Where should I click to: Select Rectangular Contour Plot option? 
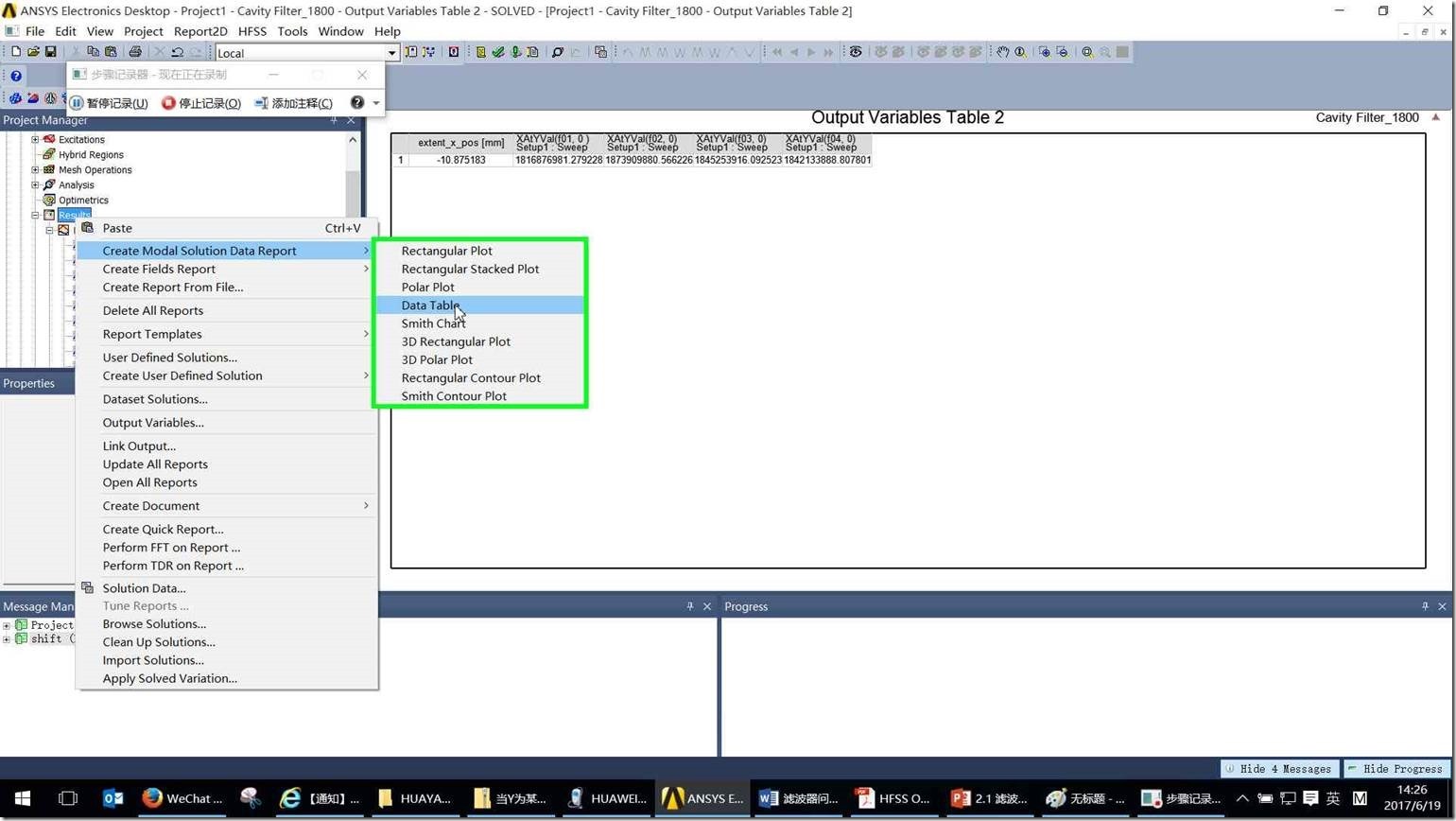click(471, 377)
